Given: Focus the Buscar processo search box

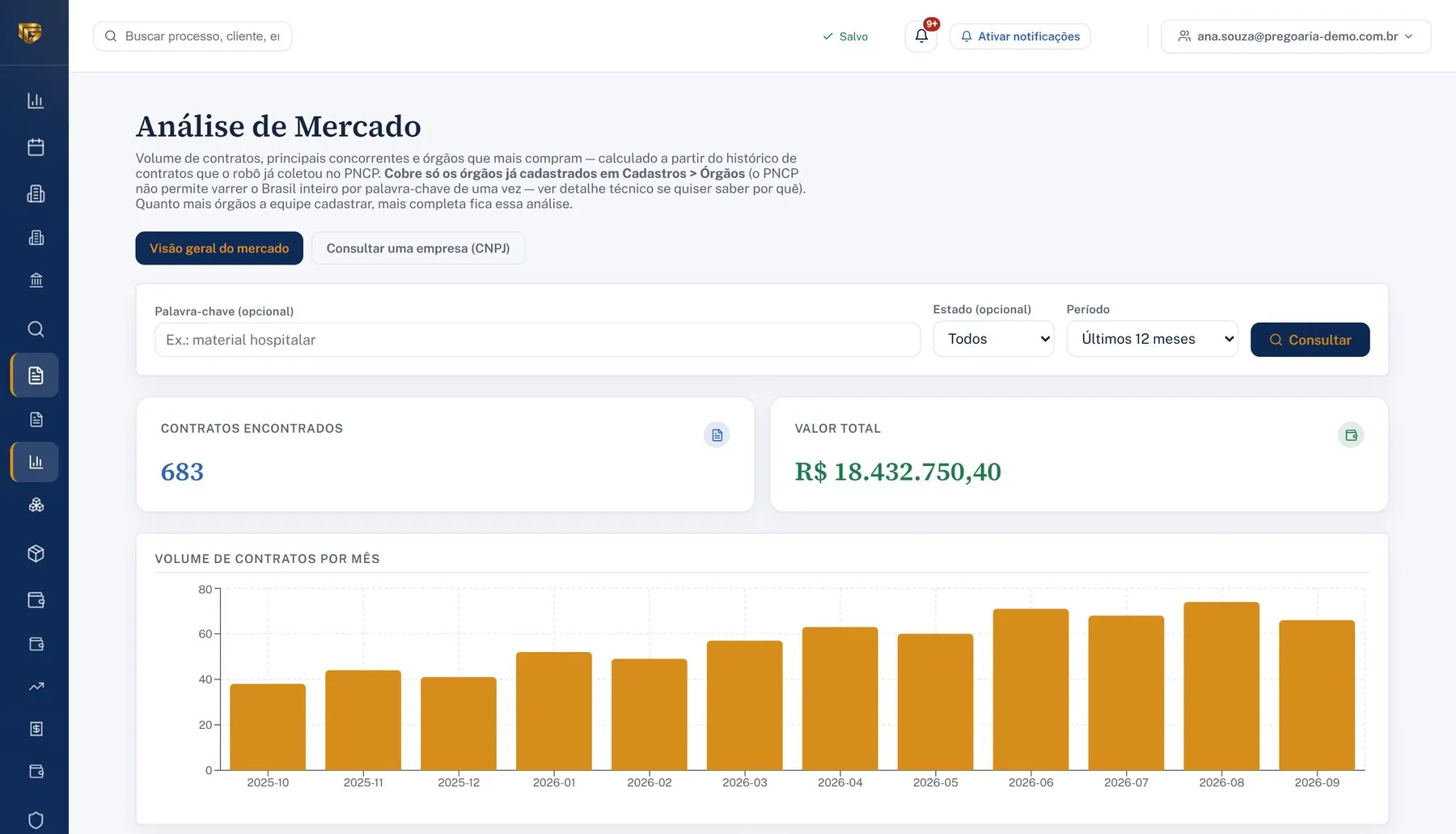Looking at the screenshot, I should pyautogui.click(x=193, y=36).
